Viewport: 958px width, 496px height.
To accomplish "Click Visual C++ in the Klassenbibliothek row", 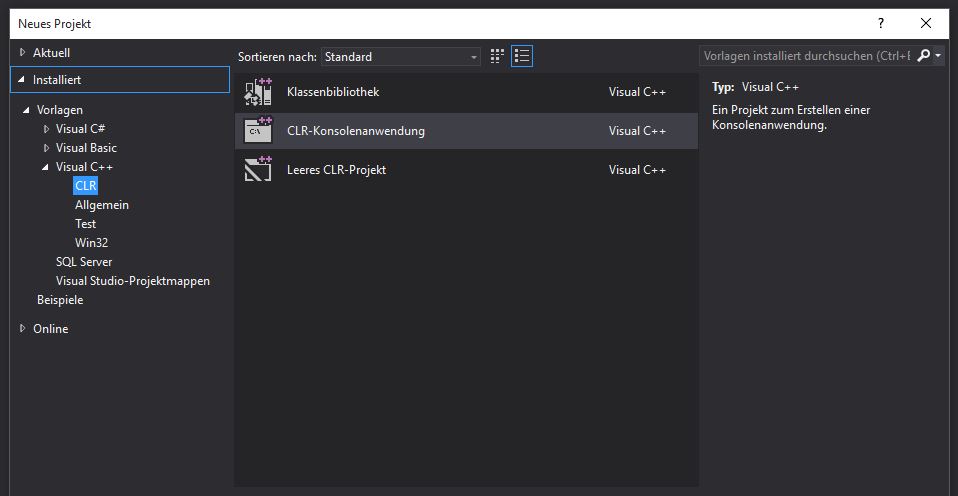I will [637, 92].
